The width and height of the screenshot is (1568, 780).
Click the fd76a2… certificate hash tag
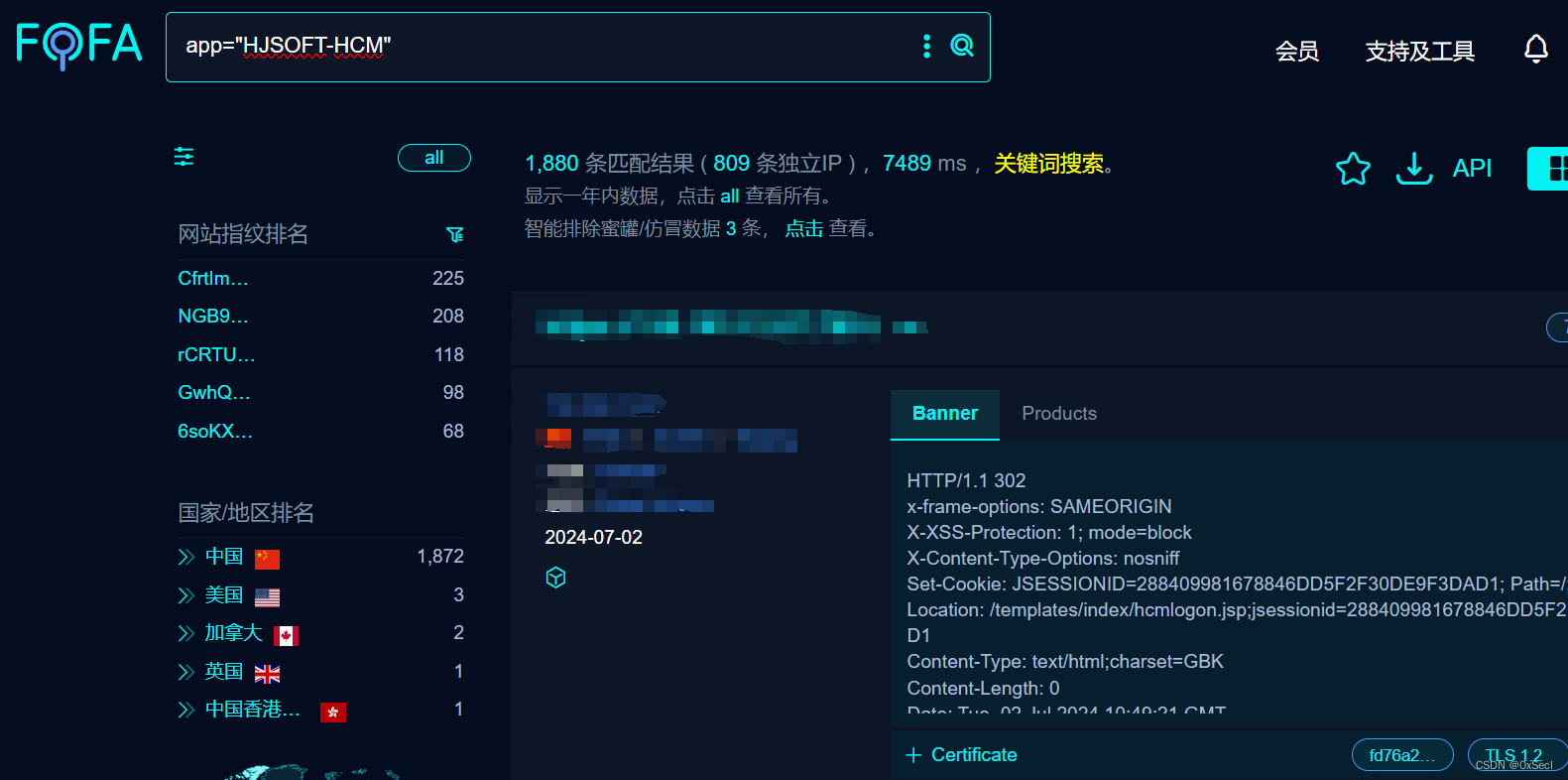pos(1402,755)
